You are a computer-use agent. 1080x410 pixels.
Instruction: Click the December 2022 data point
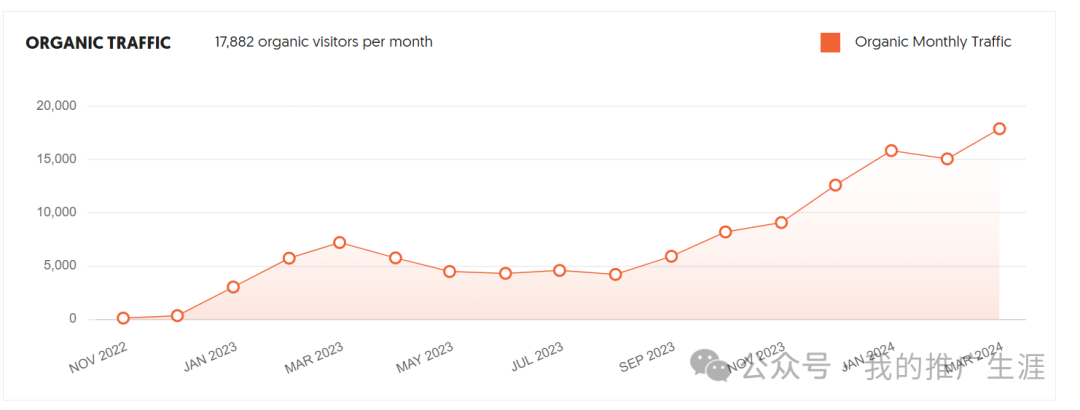tap(177, 316)
